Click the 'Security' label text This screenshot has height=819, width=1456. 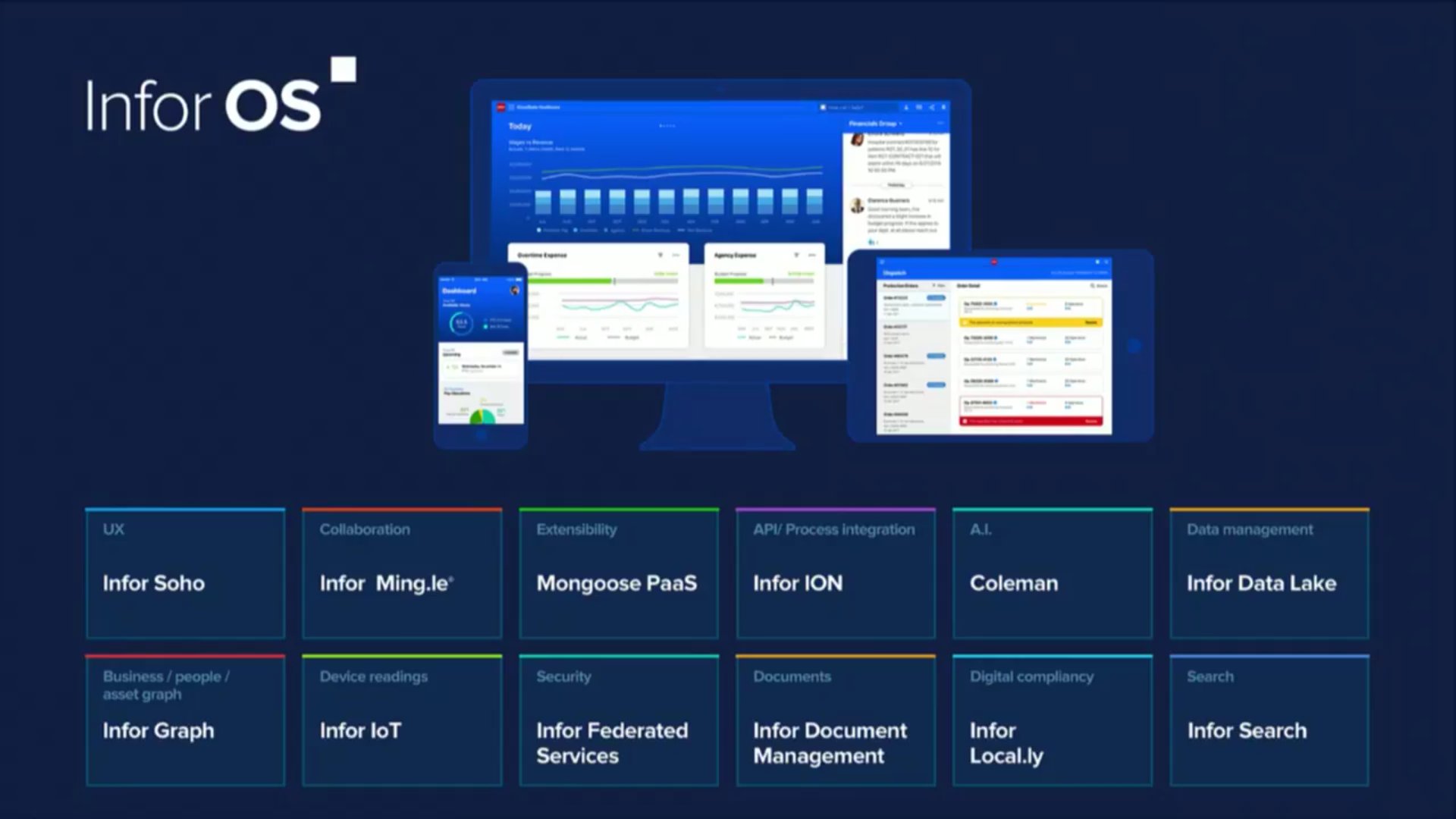(563, 676)
